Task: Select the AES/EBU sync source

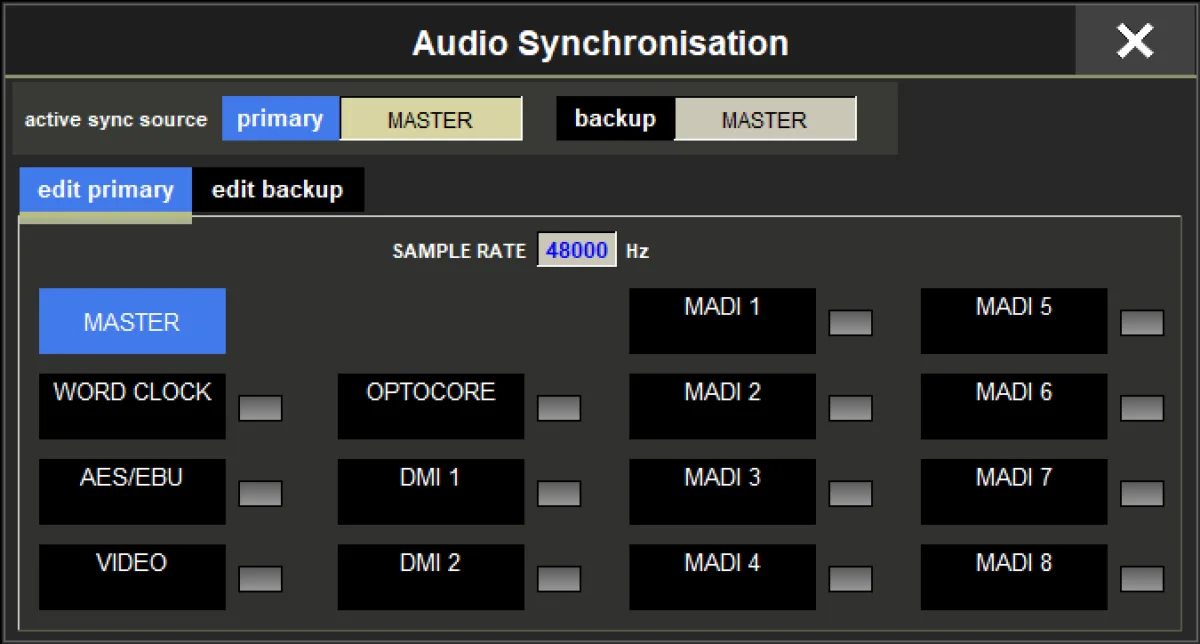Action: 132,491
